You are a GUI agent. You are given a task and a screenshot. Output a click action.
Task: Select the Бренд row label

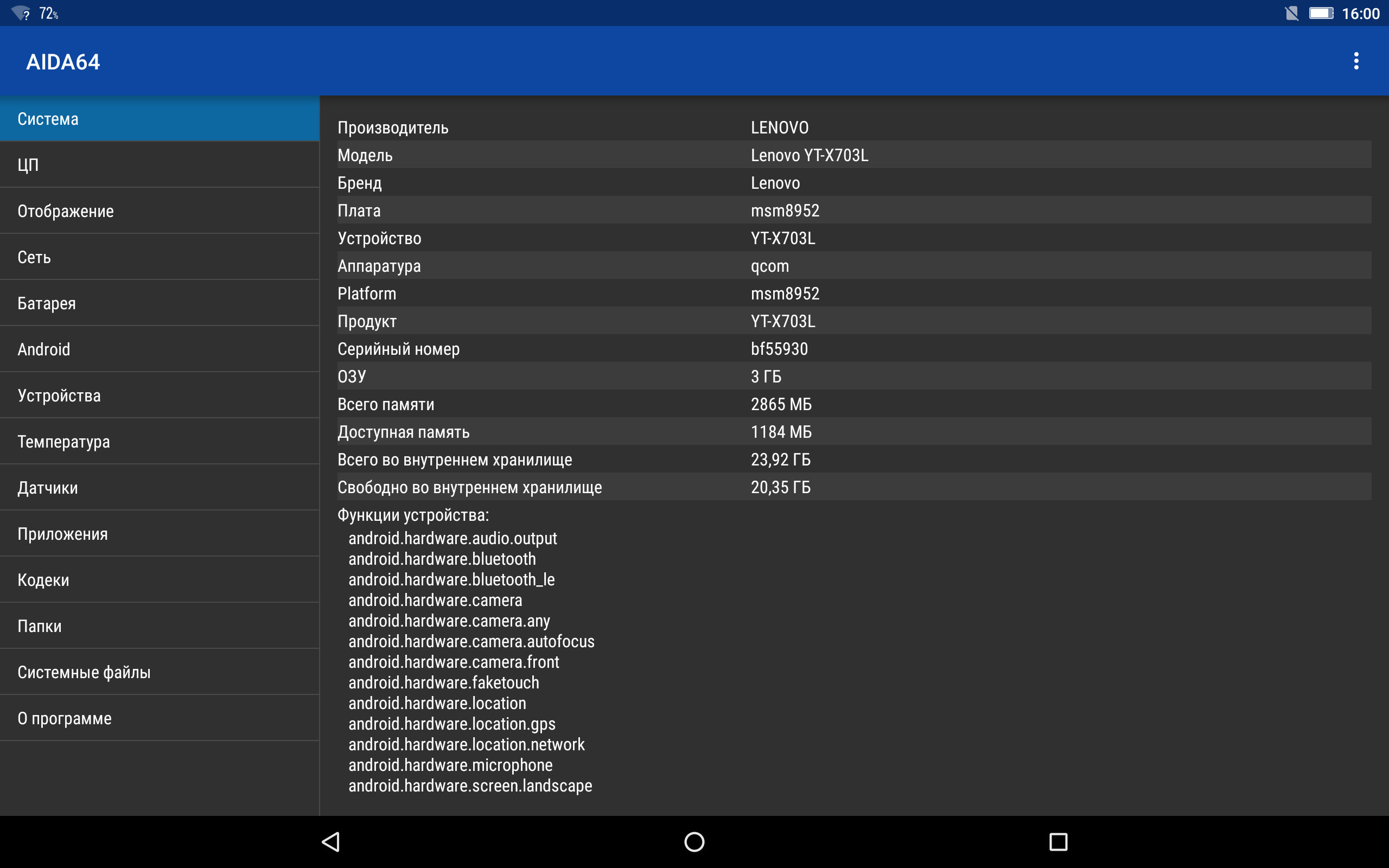pos(359,183)
